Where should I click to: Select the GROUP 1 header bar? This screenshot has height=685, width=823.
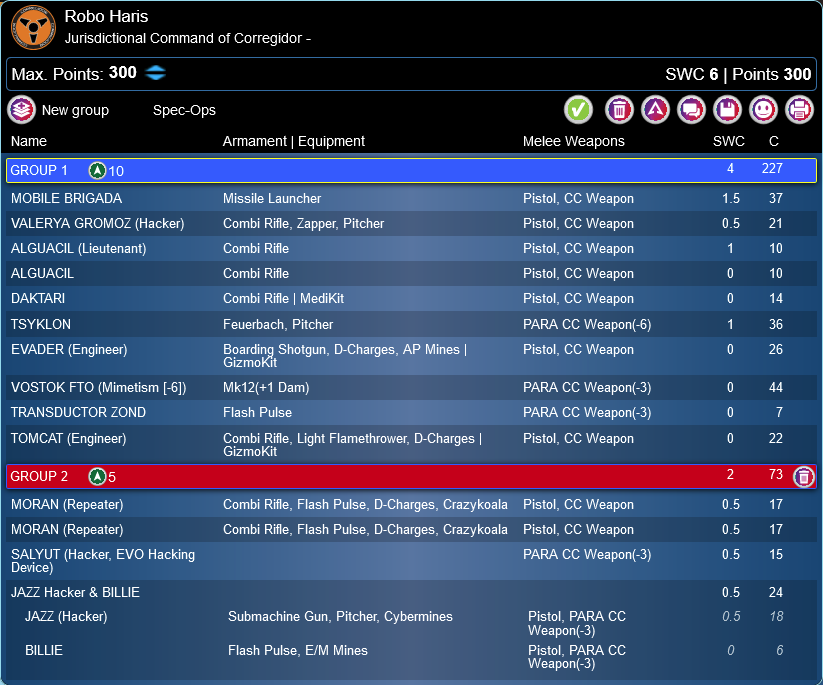point(412,171)
